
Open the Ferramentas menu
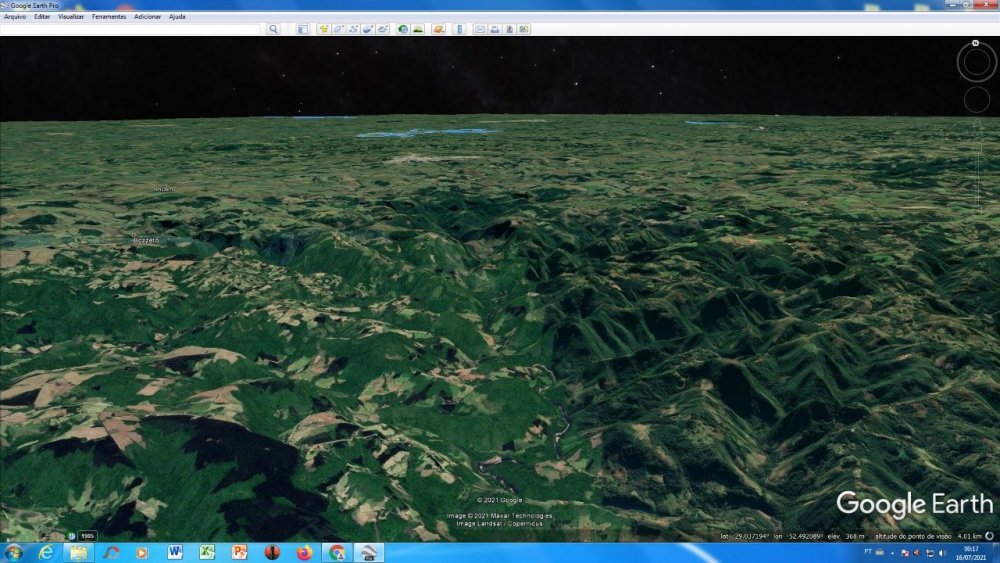(109, 17)
